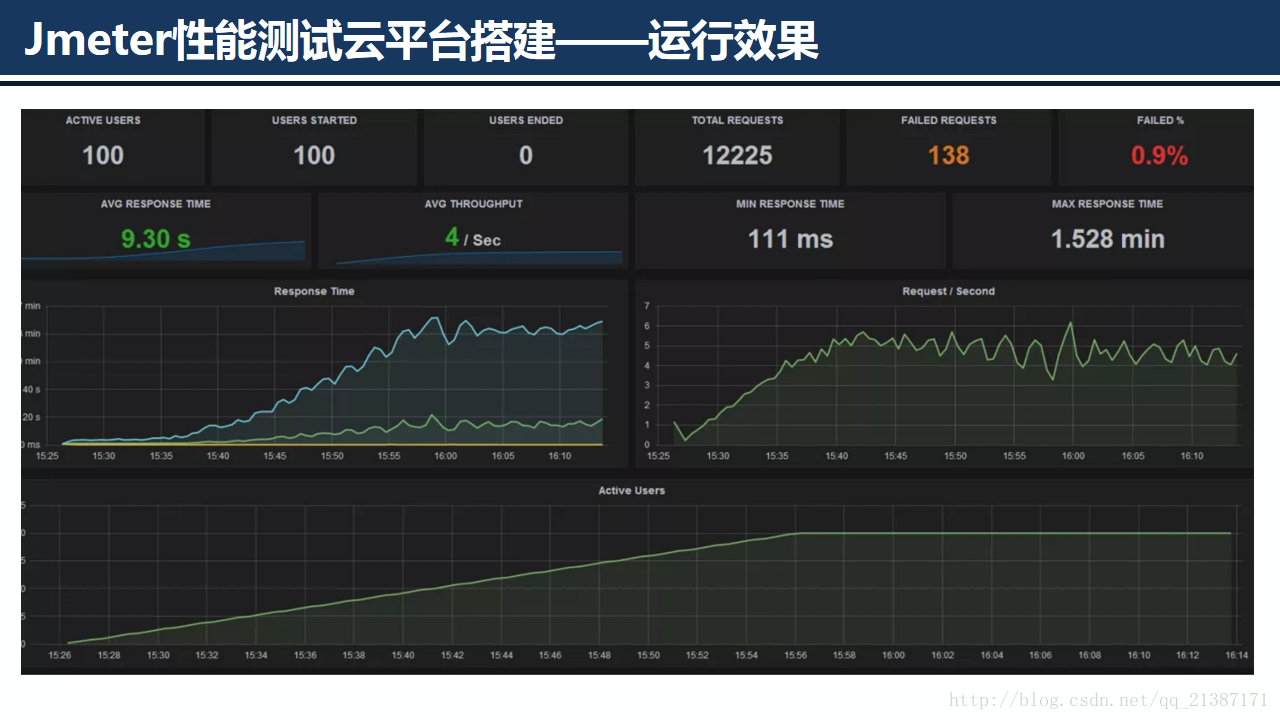The height and width of the screenshot is (720, 1280).
Task: Select the 111 ms value
Action: coord(790,239)
